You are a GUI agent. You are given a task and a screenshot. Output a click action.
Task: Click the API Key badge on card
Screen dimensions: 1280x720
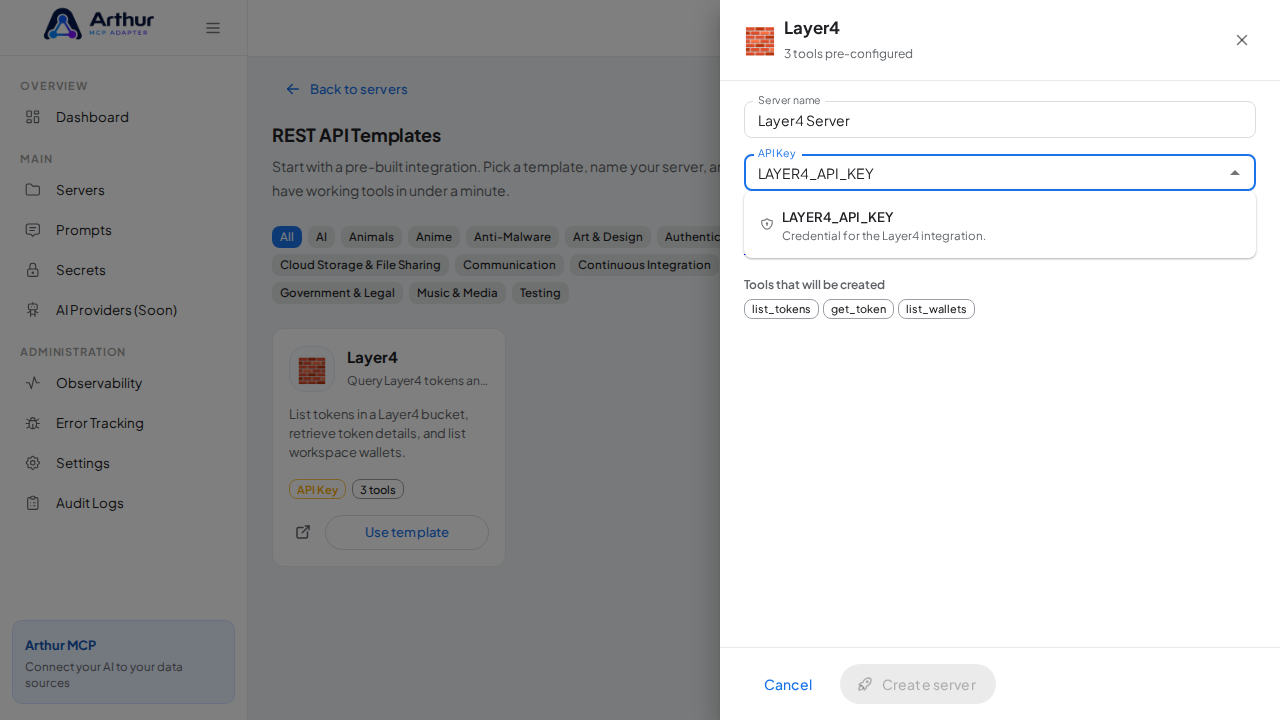pyautogui.click(x=317, y=489)
